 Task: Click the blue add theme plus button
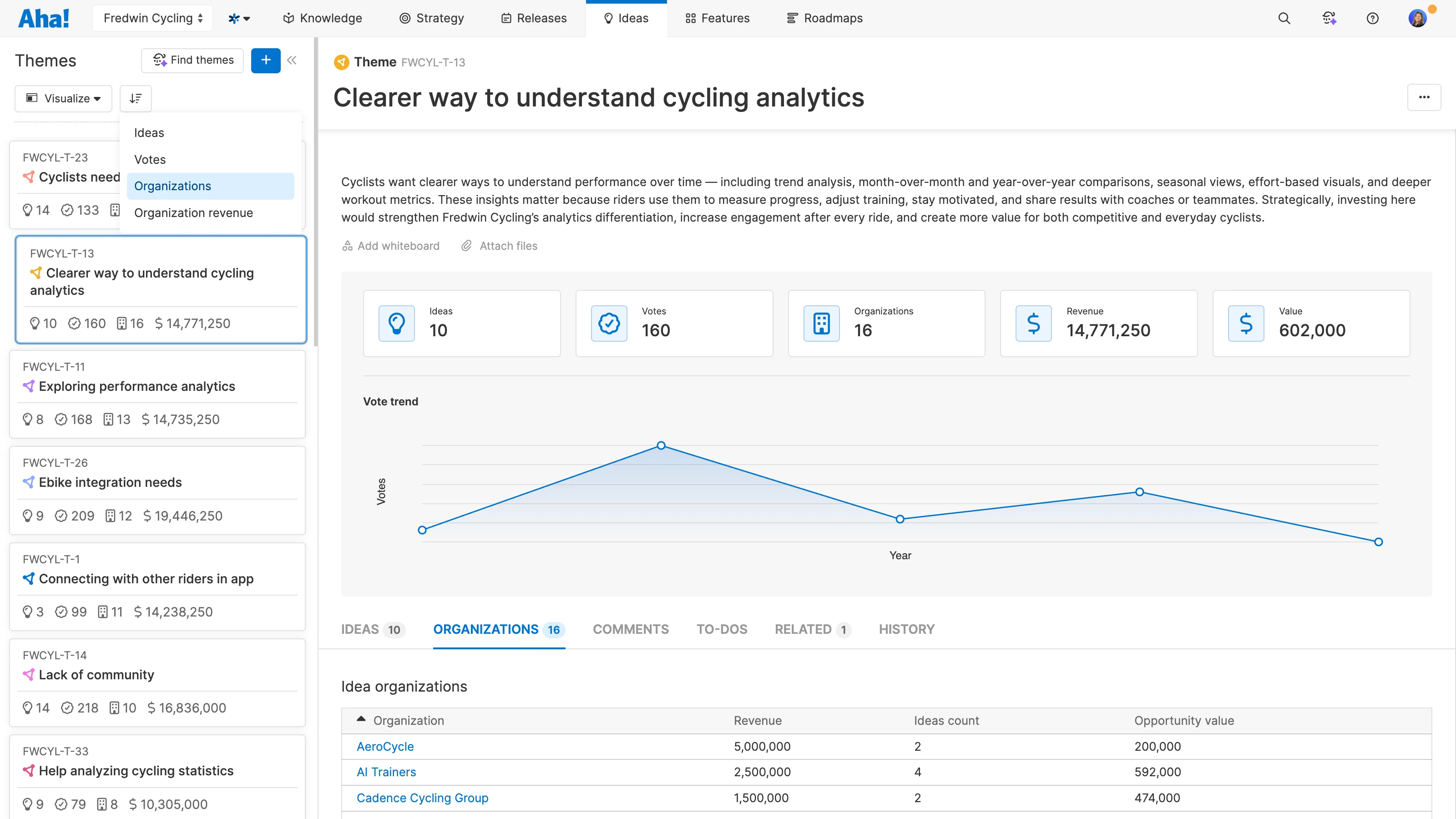tap(266, 60)
